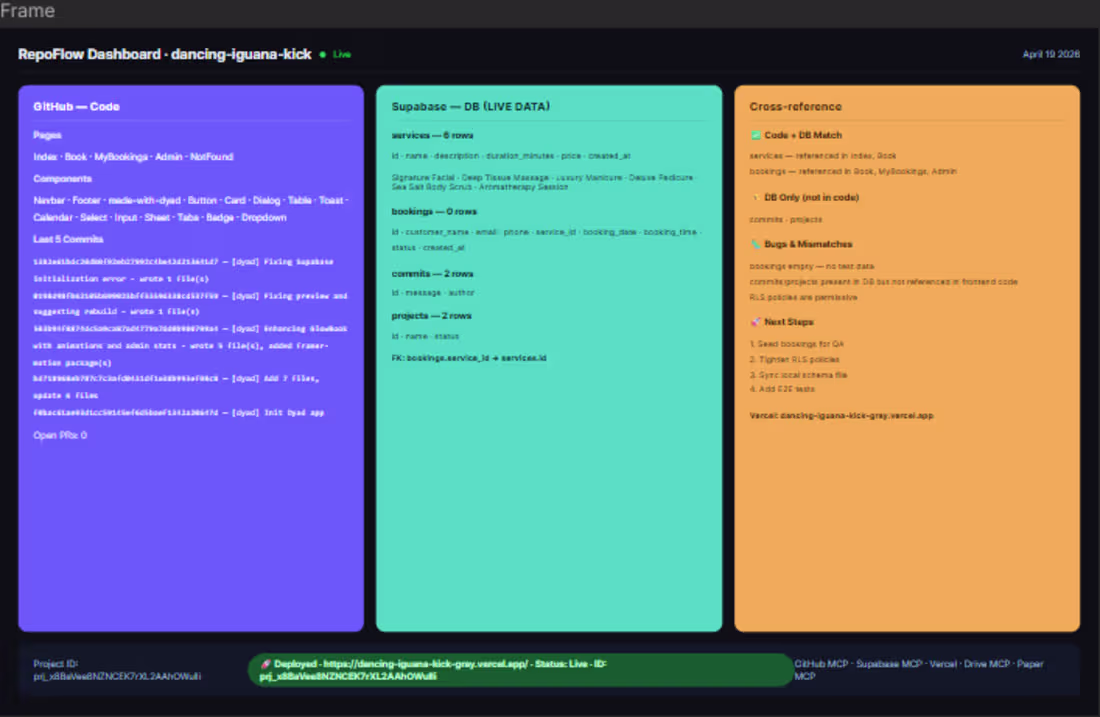Click the rocket icon next to Next Steps

click(x=755, y=321)
